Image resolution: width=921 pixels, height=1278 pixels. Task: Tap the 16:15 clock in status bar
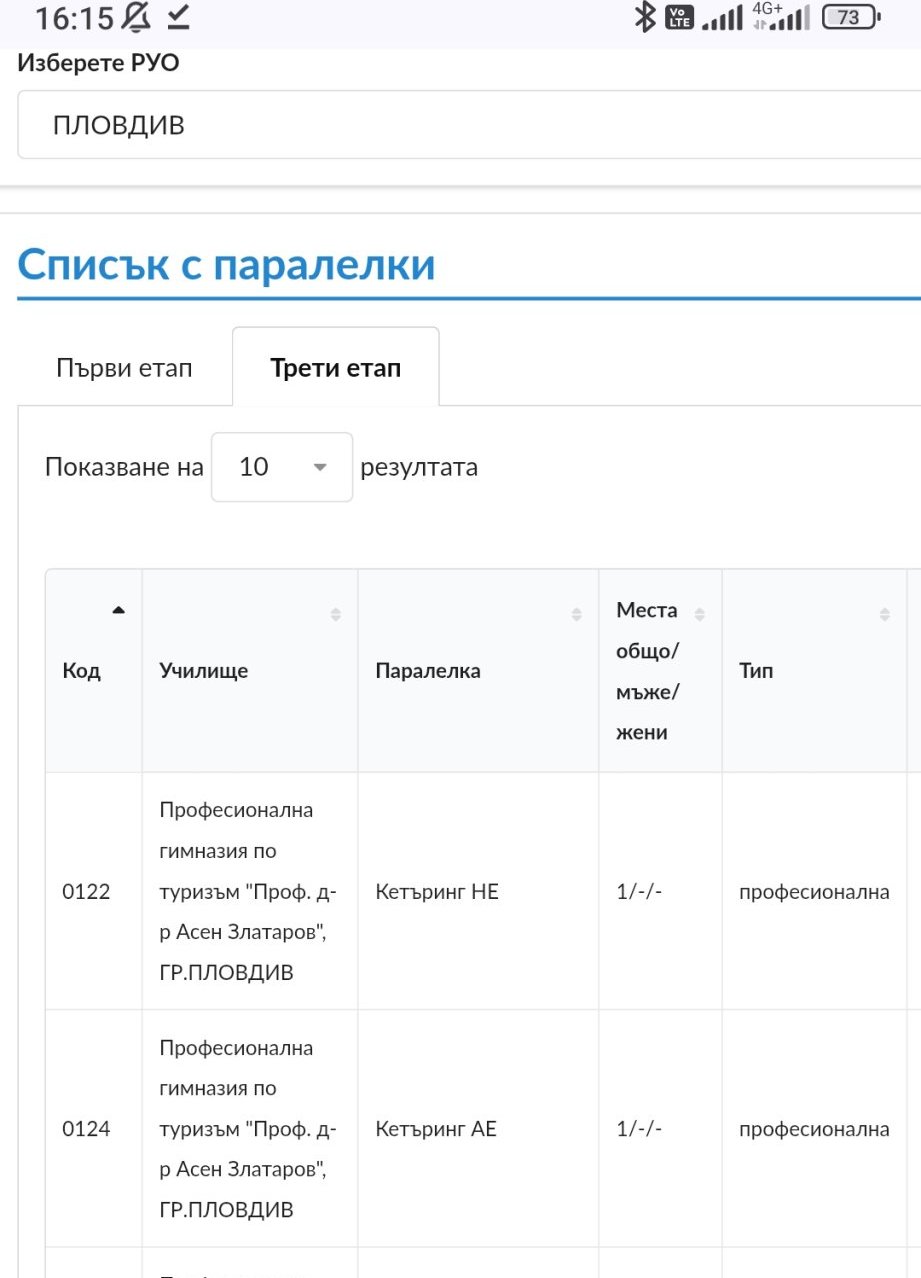click(x=74, y=18)
